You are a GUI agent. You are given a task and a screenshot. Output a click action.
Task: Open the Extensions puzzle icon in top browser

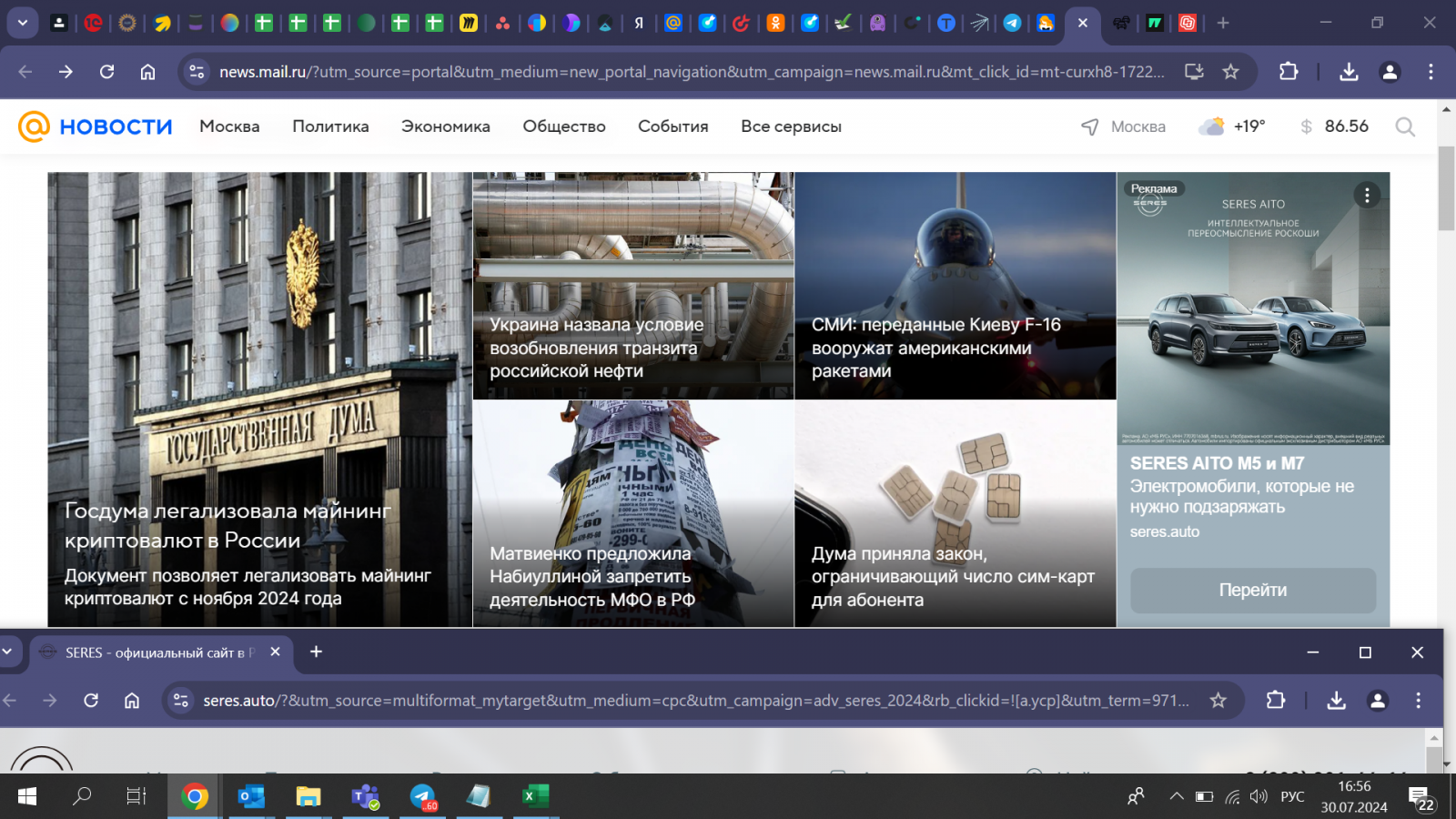point(1289,72)
